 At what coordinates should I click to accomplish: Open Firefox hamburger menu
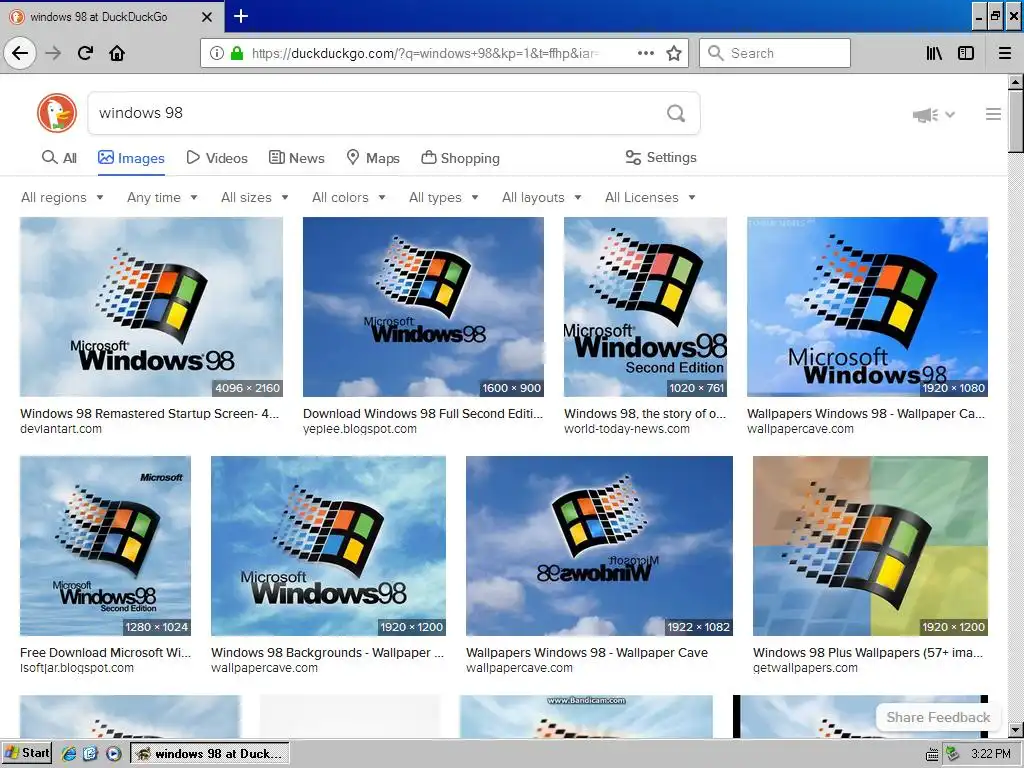pyautogui.click(x=1005, y=53)
